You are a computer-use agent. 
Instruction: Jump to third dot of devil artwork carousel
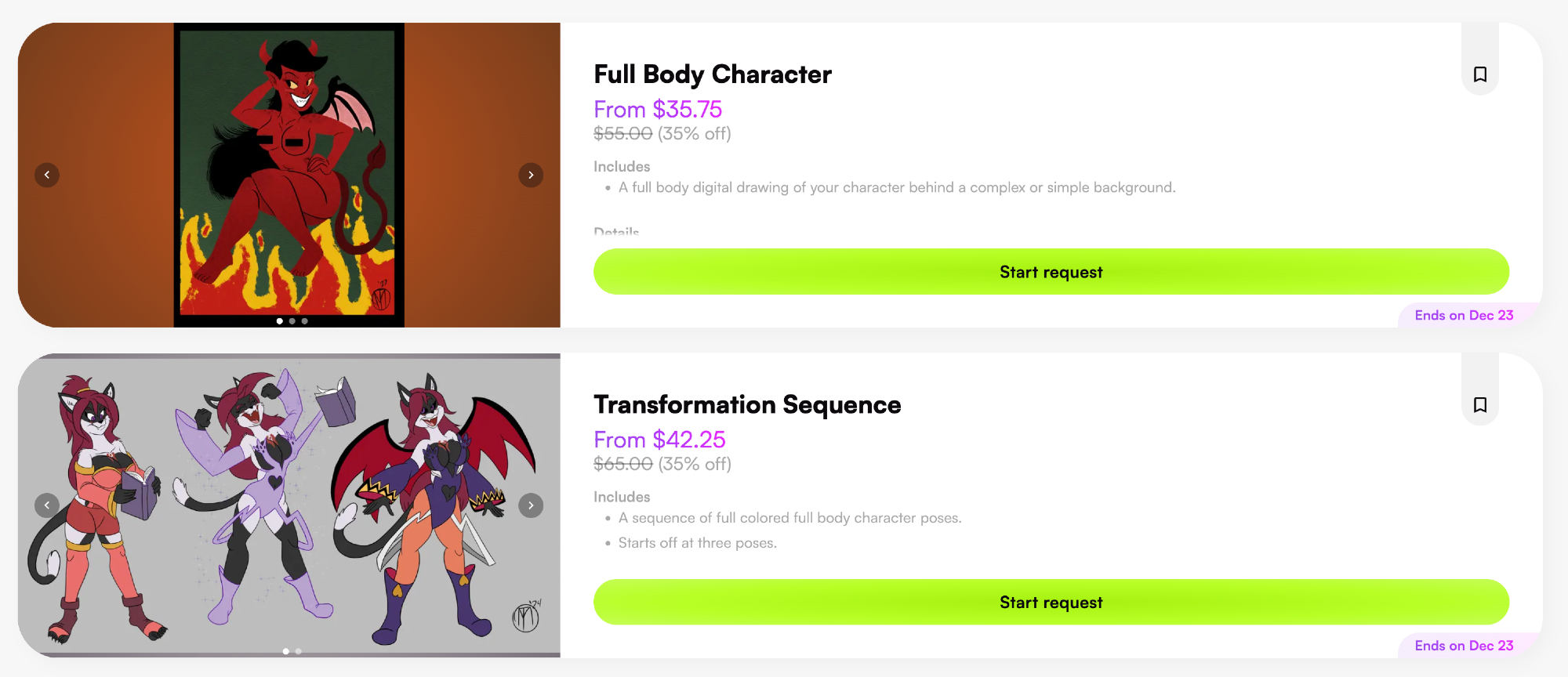click(305, 321)
